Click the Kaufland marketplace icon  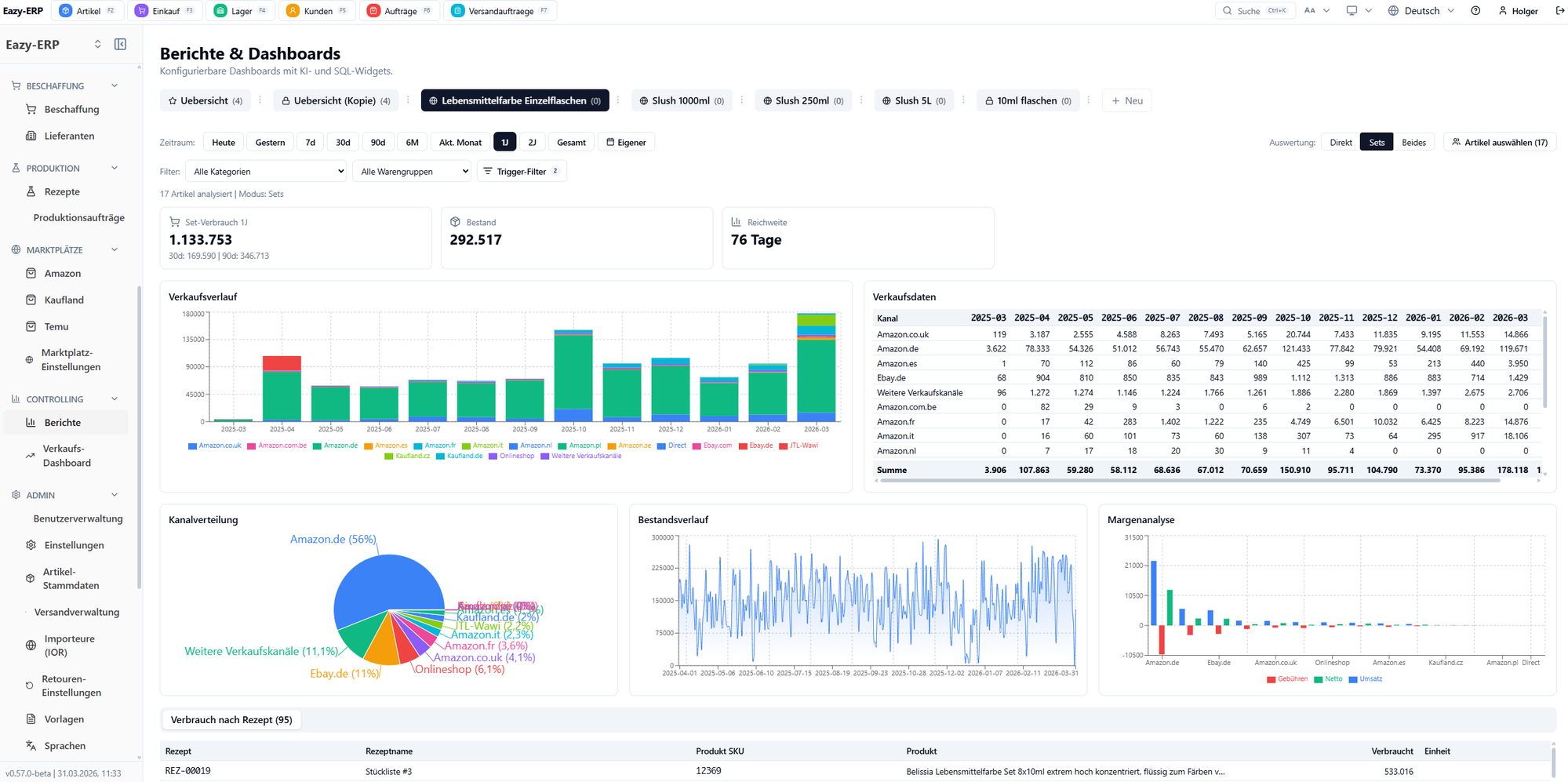(31, 300)
